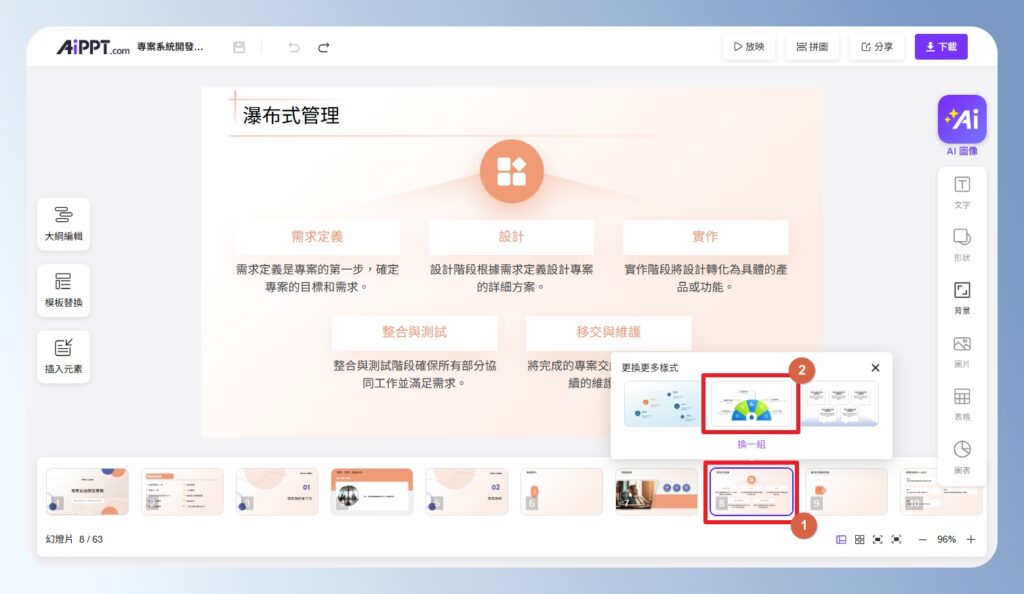Open the 拼圖 collage feature
Image resolution: width=1024 pixels, height=594 pixels.
[813, 46]
